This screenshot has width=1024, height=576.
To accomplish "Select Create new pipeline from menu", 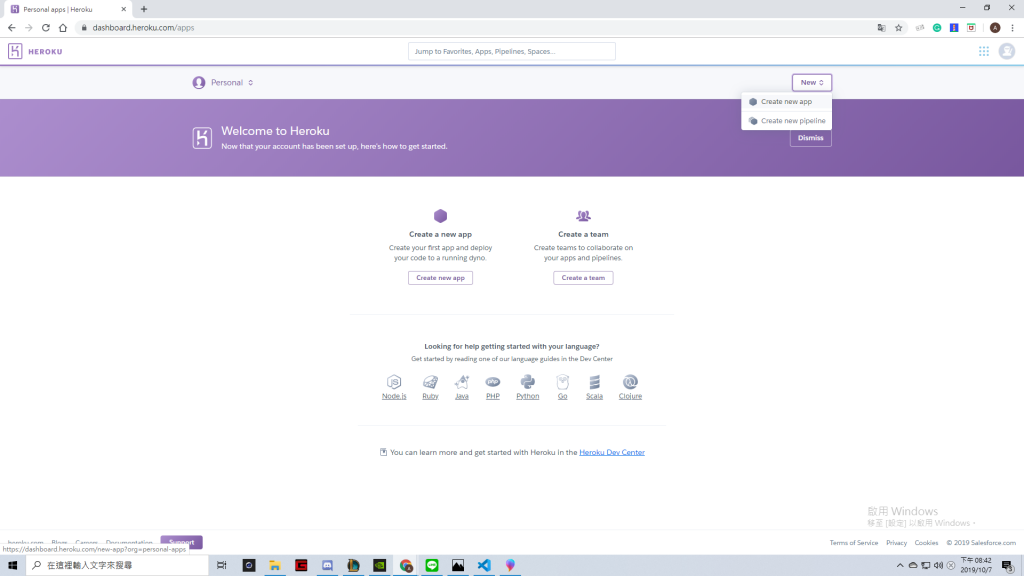I will tap(786, 121).
